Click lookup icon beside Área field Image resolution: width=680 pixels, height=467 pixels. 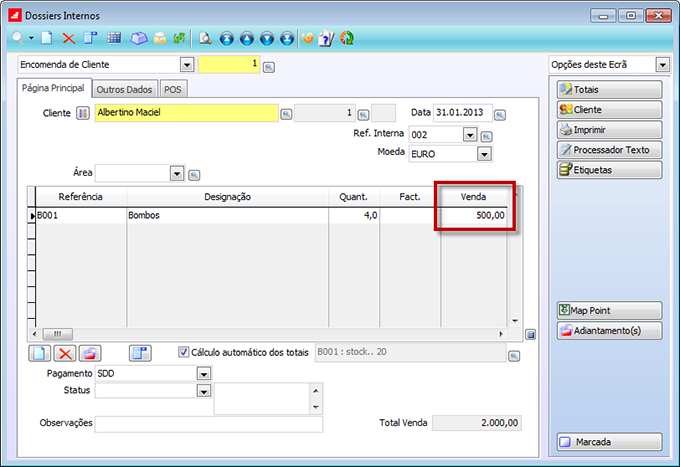[x=194, y=175]
